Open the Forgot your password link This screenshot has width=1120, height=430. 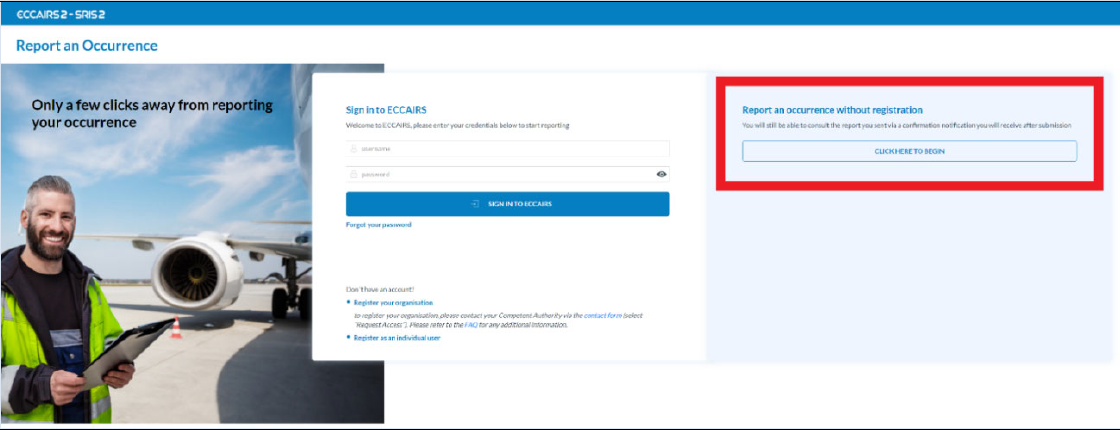tap(379, 225)
